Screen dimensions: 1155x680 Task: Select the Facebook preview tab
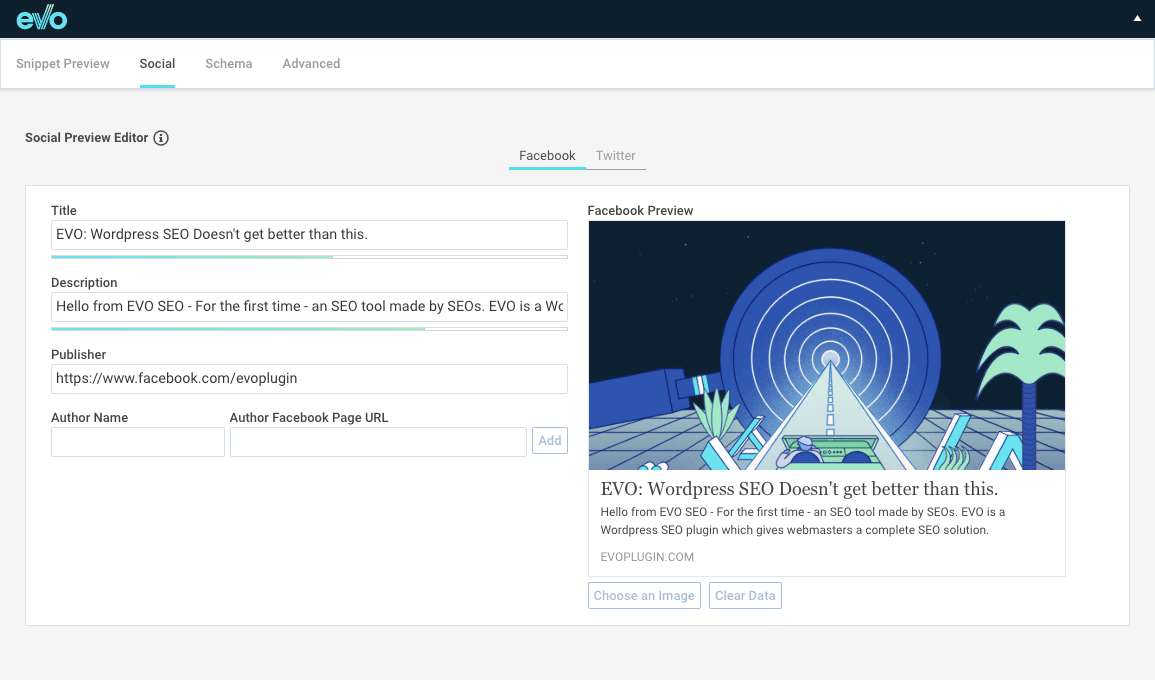(x=547, y=155)
